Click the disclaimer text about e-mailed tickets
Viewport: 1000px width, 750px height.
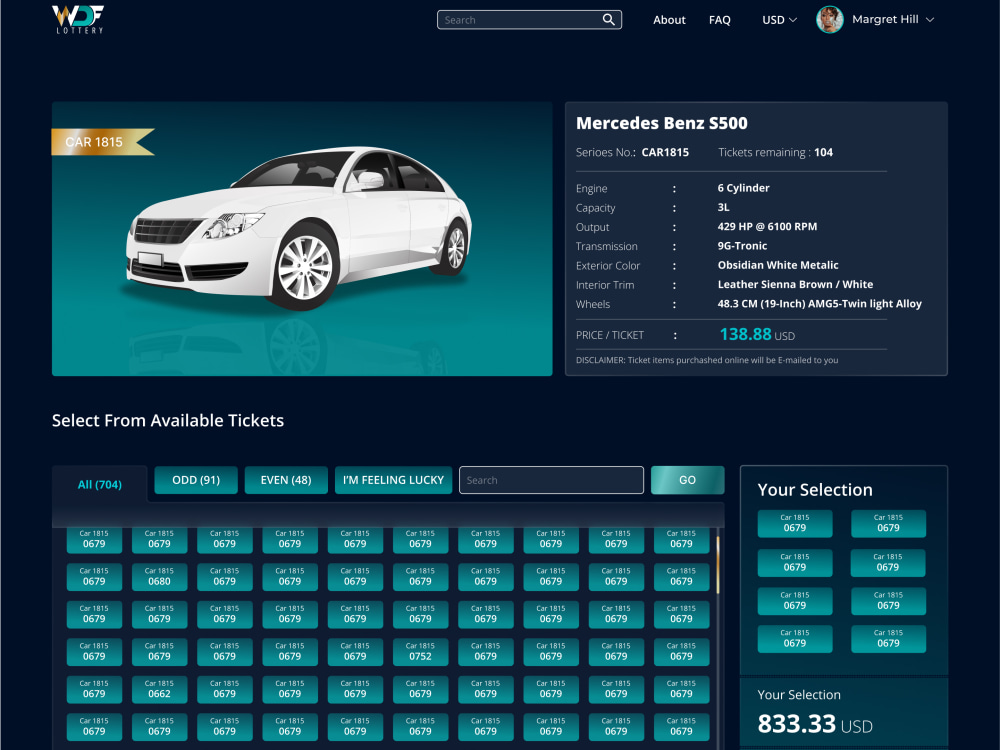coord(707,360)
